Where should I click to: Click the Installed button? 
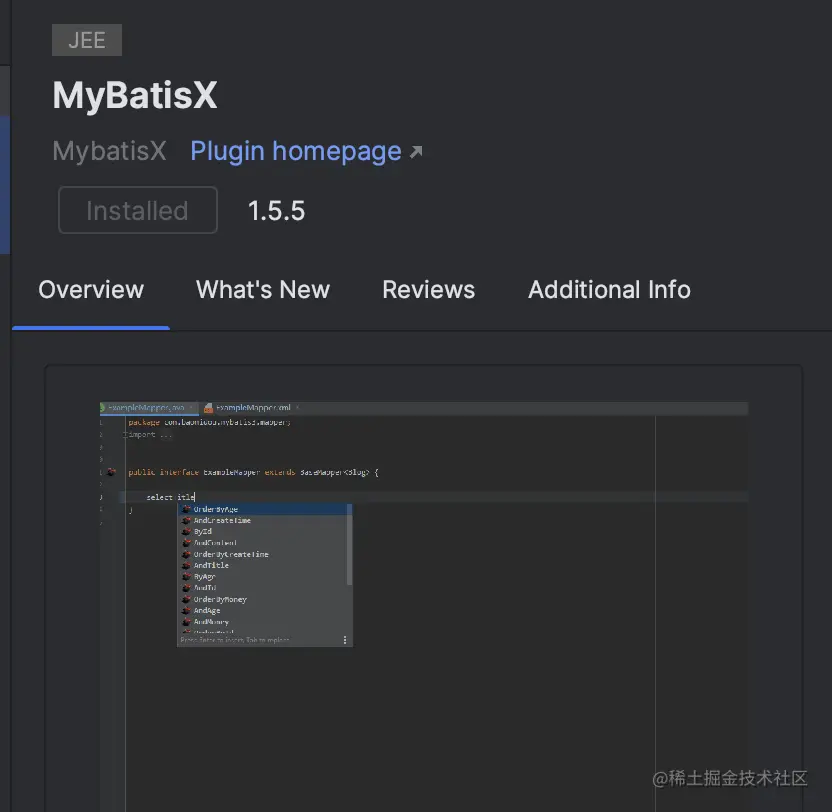click(x=138, y=210)
